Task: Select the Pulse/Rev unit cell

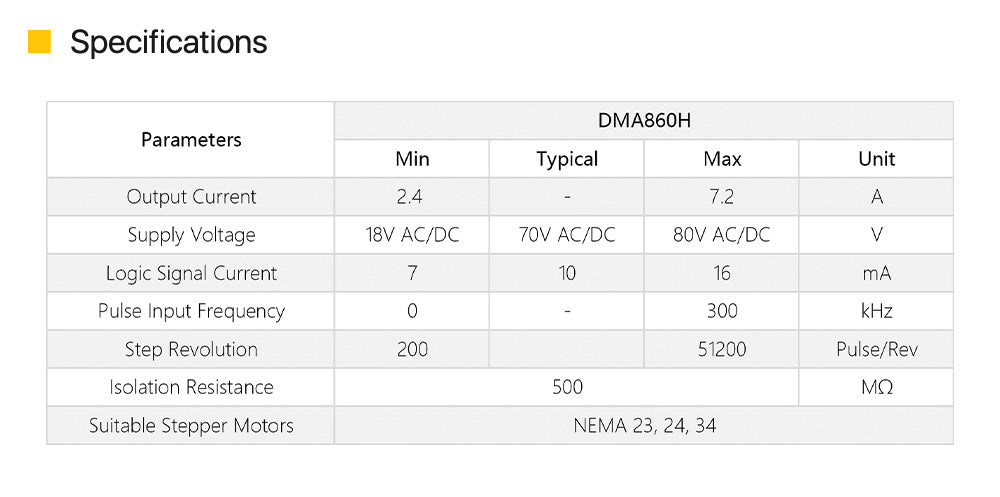Action: (x=876, y=349)
